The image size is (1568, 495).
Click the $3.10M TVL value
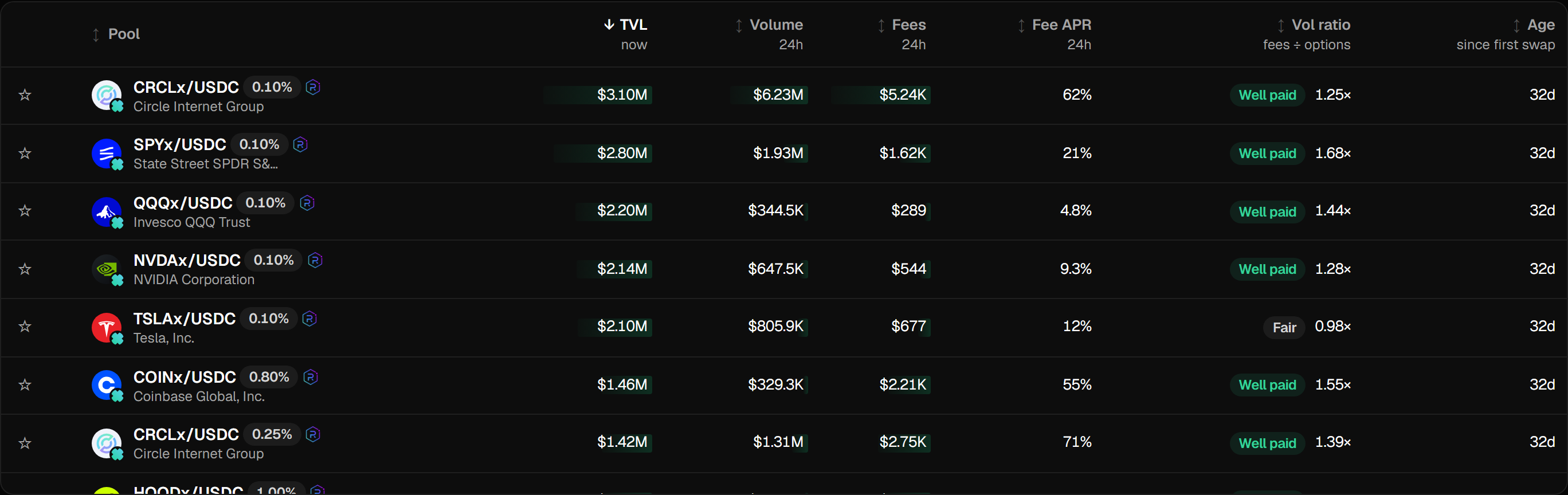(x=622, y=95)
